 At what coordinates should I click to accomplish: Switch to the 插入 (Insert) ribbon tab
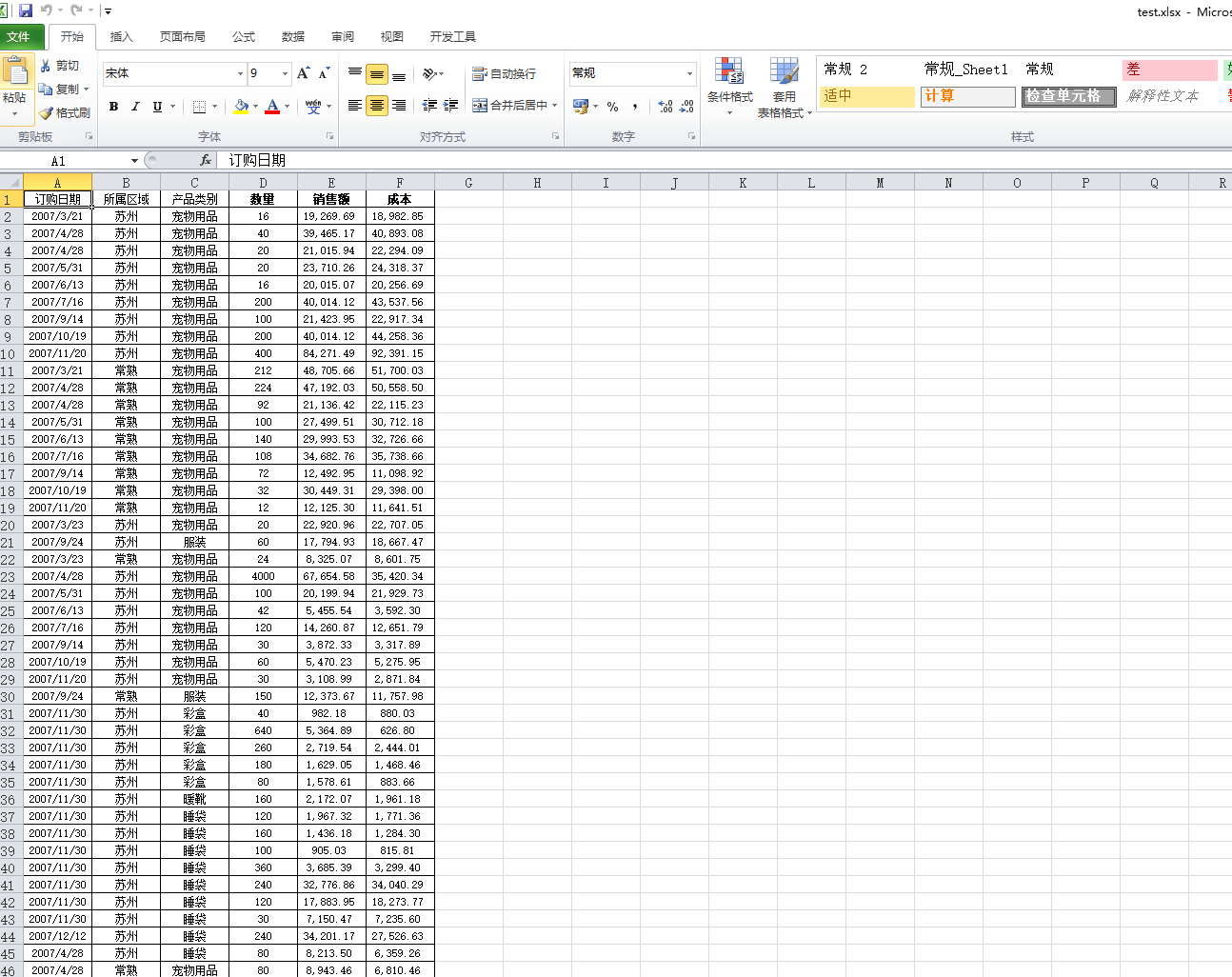[121, 36]
